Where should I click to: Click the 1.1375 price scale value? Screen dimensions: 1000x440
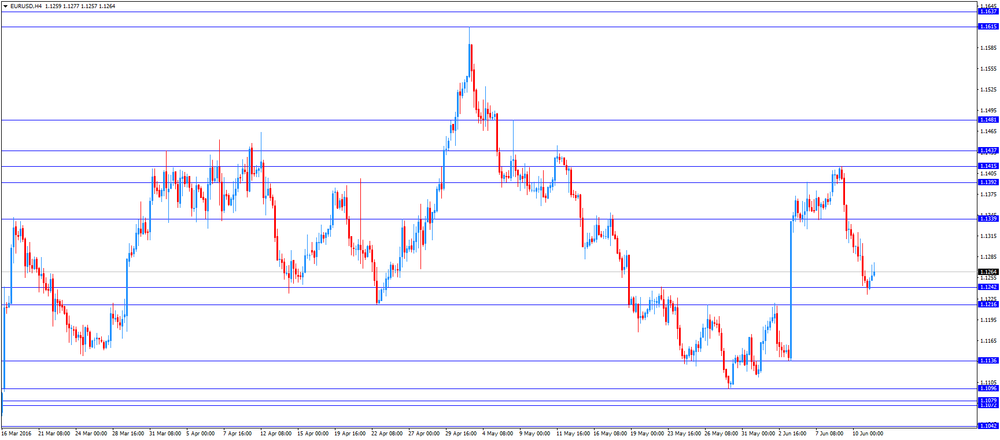989,194
